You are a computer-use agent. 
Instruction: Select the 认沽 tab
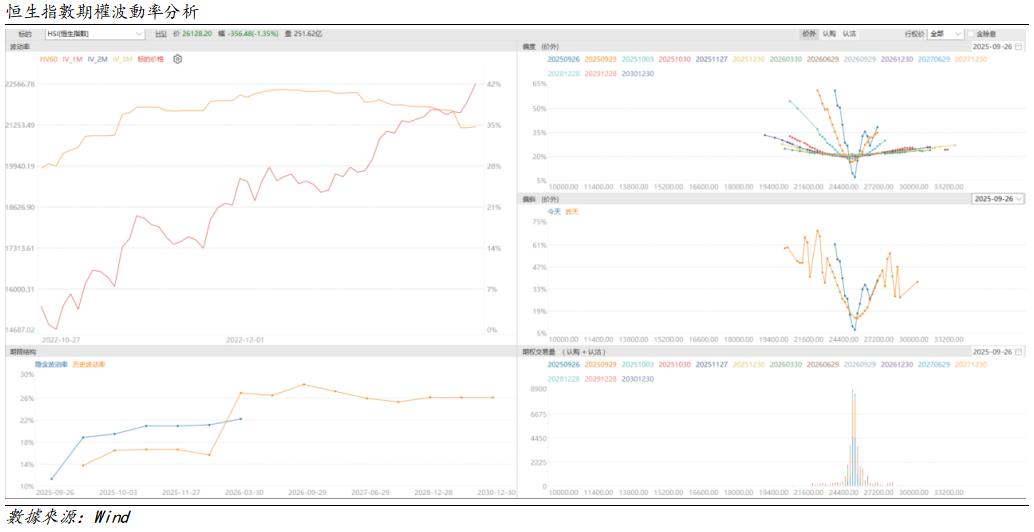pos(849,34)
